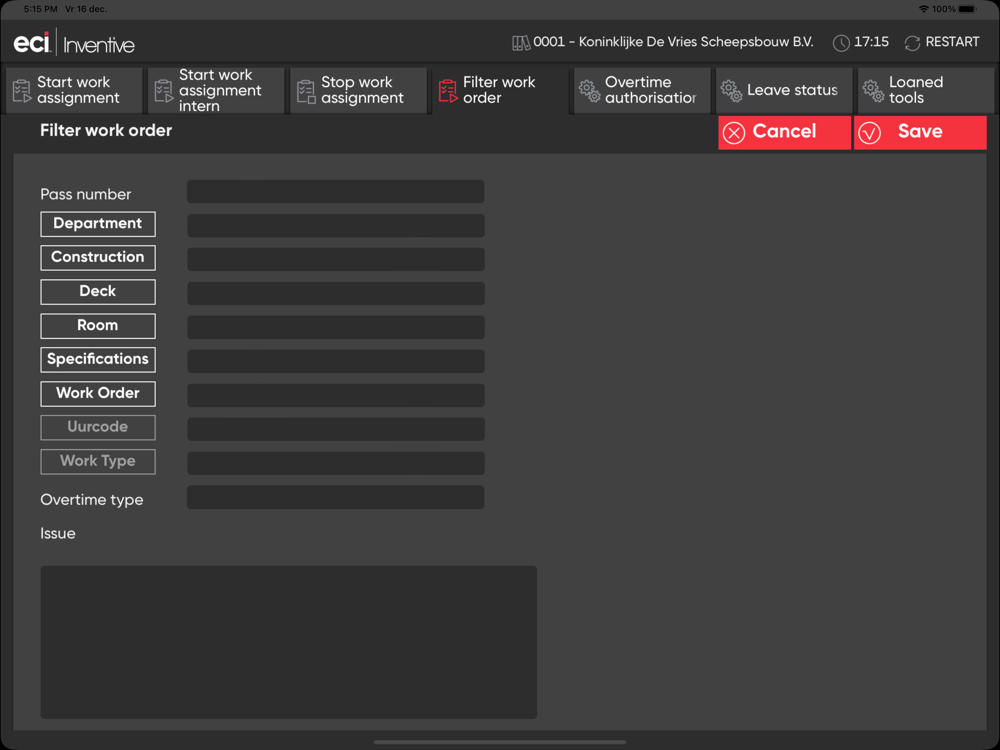
Task: Focus the Pass number input field
Action: 335,191
